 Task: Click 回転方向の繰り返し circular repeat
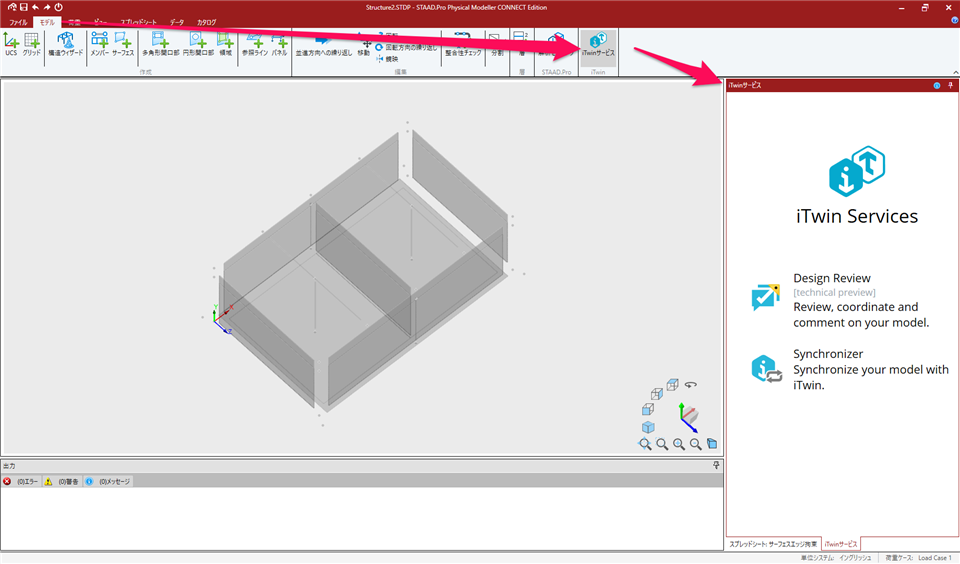point(407,47)
